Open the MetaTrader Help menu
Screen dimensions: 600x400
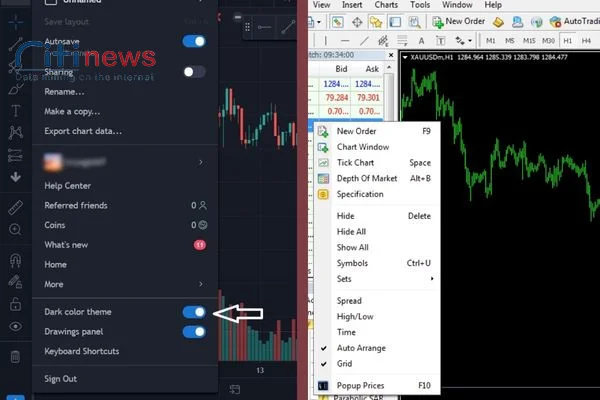[493, 5]
